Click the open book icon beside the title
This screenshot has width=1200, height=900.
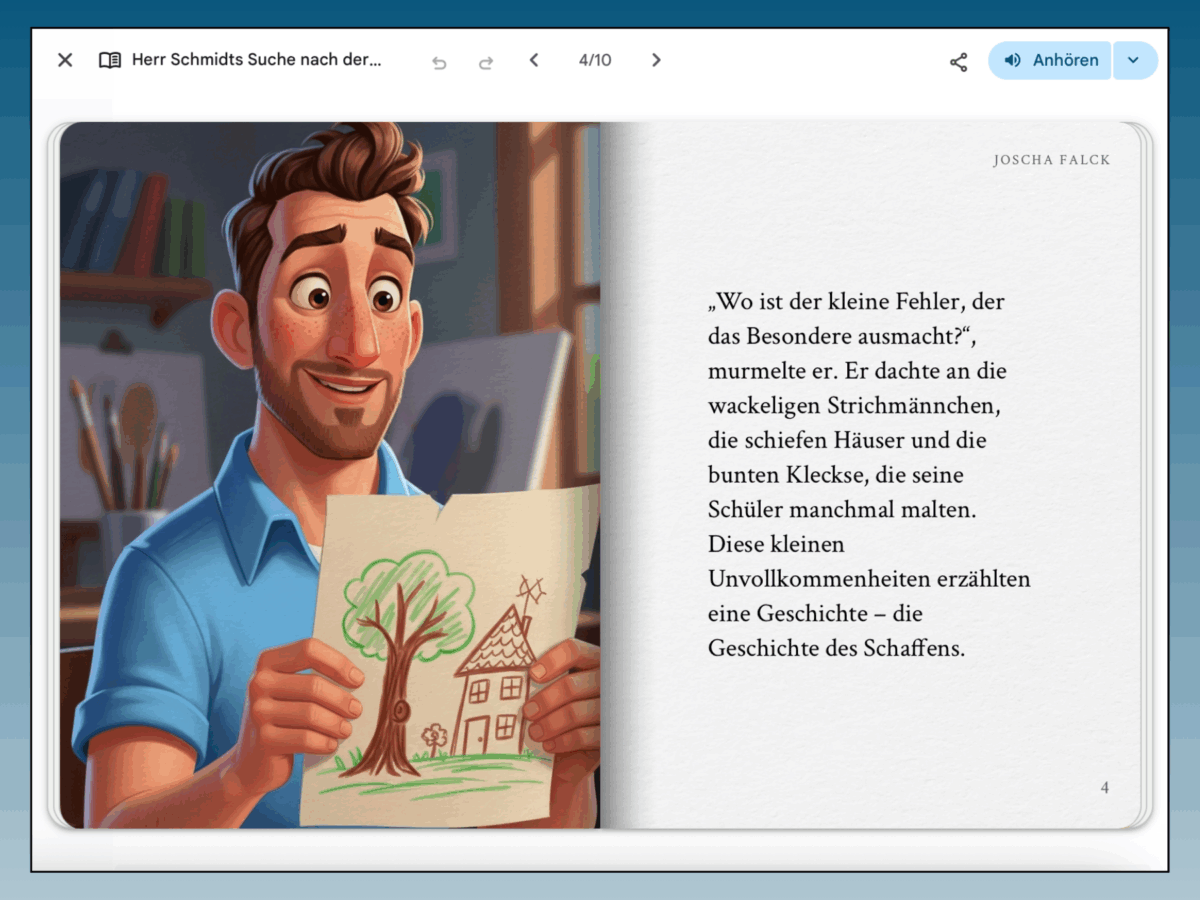(110, 60)
